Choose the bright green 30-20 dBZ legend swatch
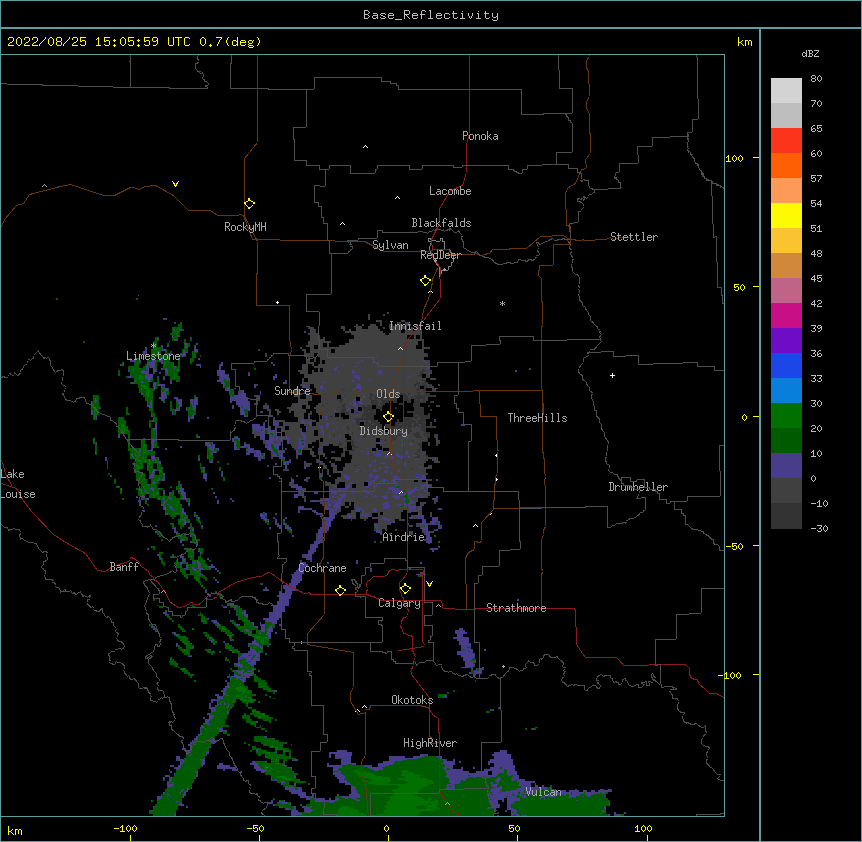Viewport: 862px width, 842px height. [x=786, y=416]
